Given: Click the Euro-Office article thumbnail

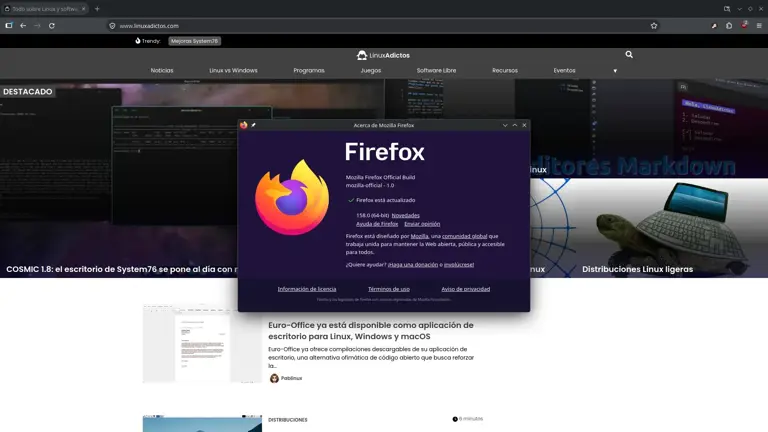Looking at the screenshot, I should coord(202,343).
